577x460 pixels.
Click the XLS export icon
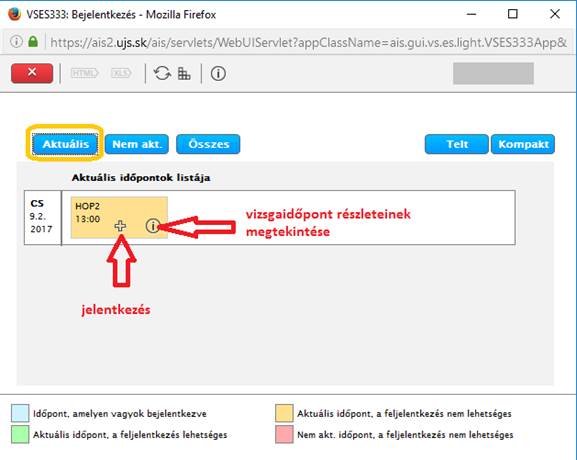(121, 73)
